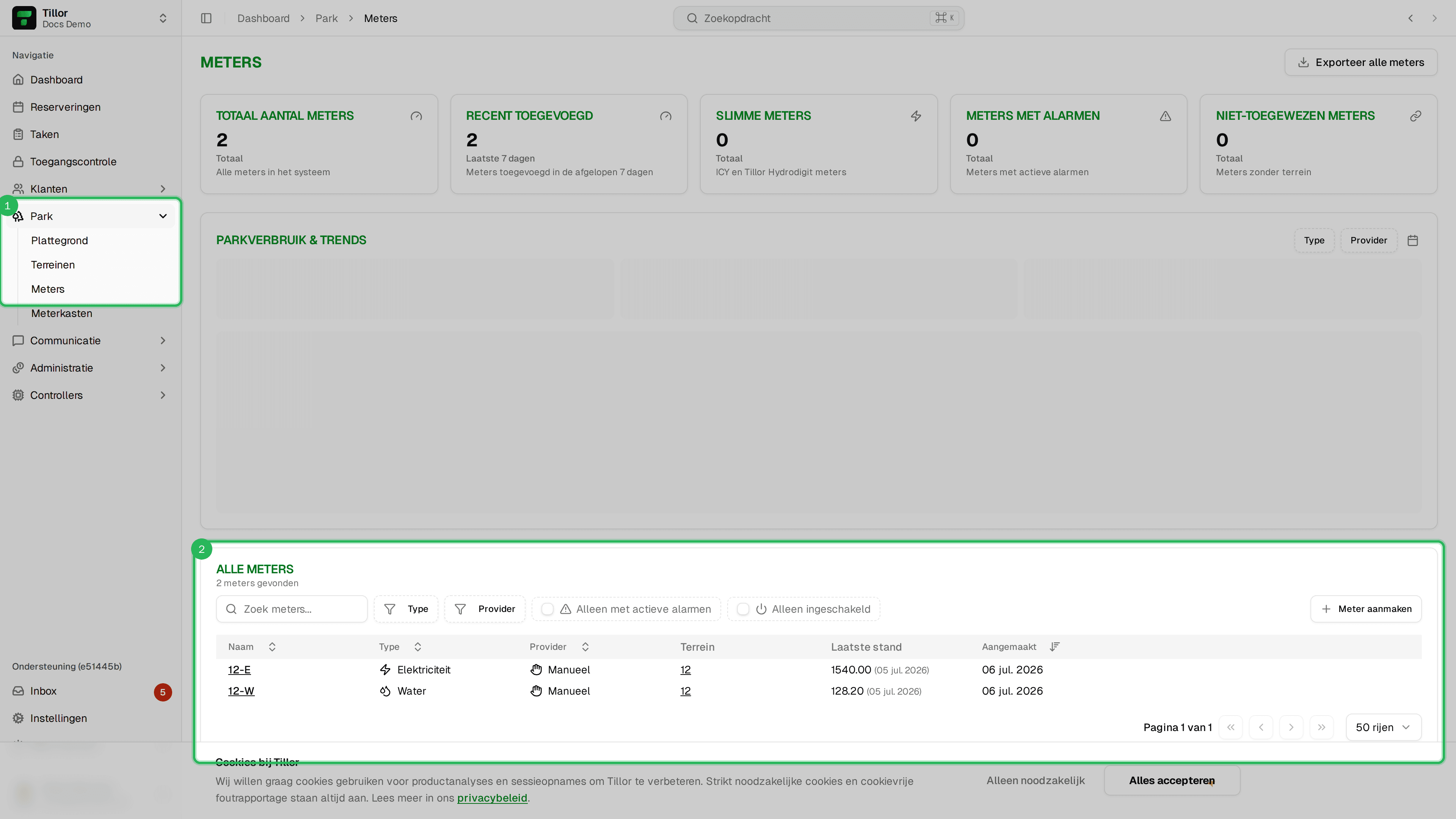Sort the Naam column toggle
The height and width of the screenshot is (819, 1456).
[x=272, y=646]
